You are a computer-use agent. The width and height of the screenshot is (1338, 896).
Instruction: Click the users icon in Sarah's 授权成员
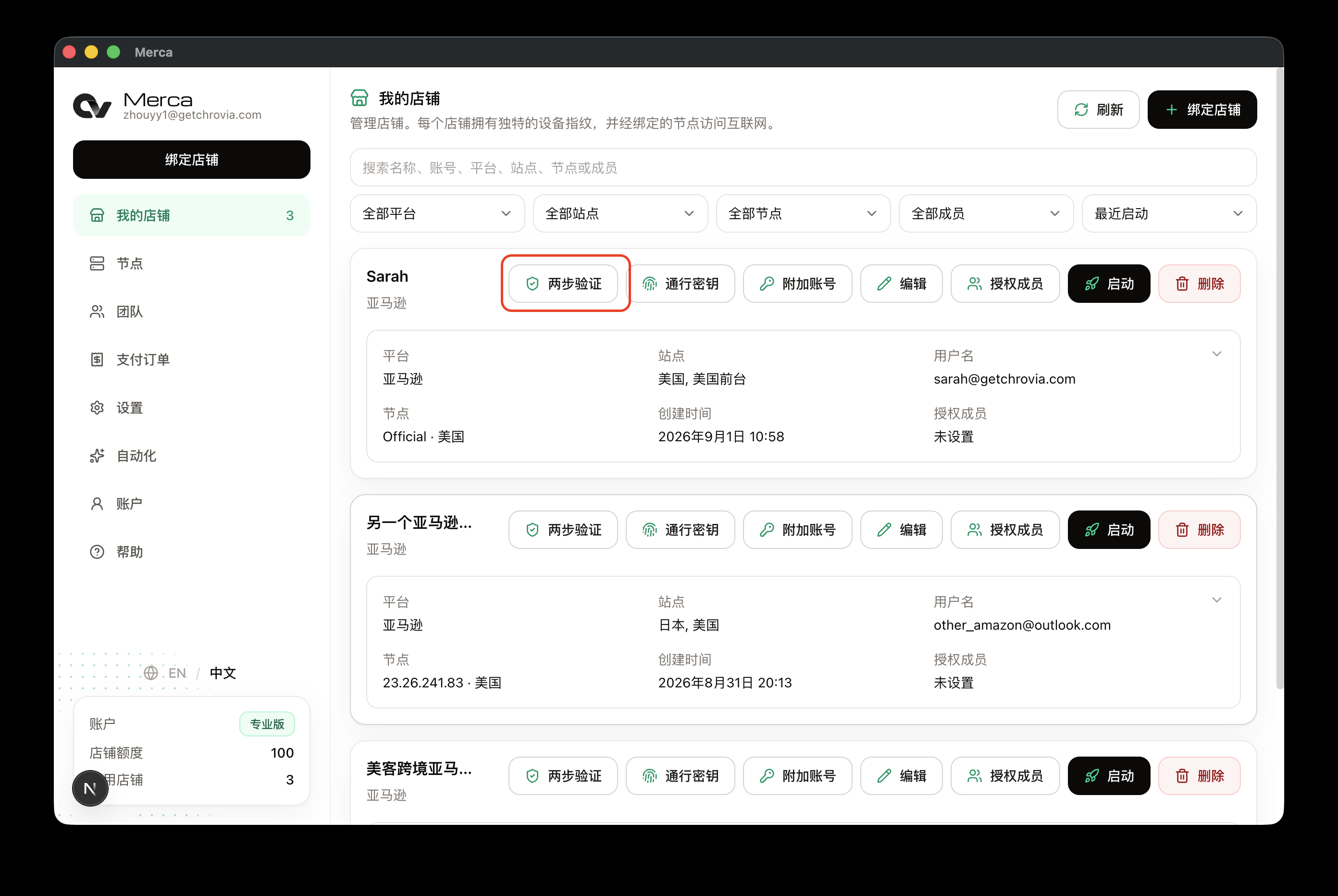coord(974,284)
